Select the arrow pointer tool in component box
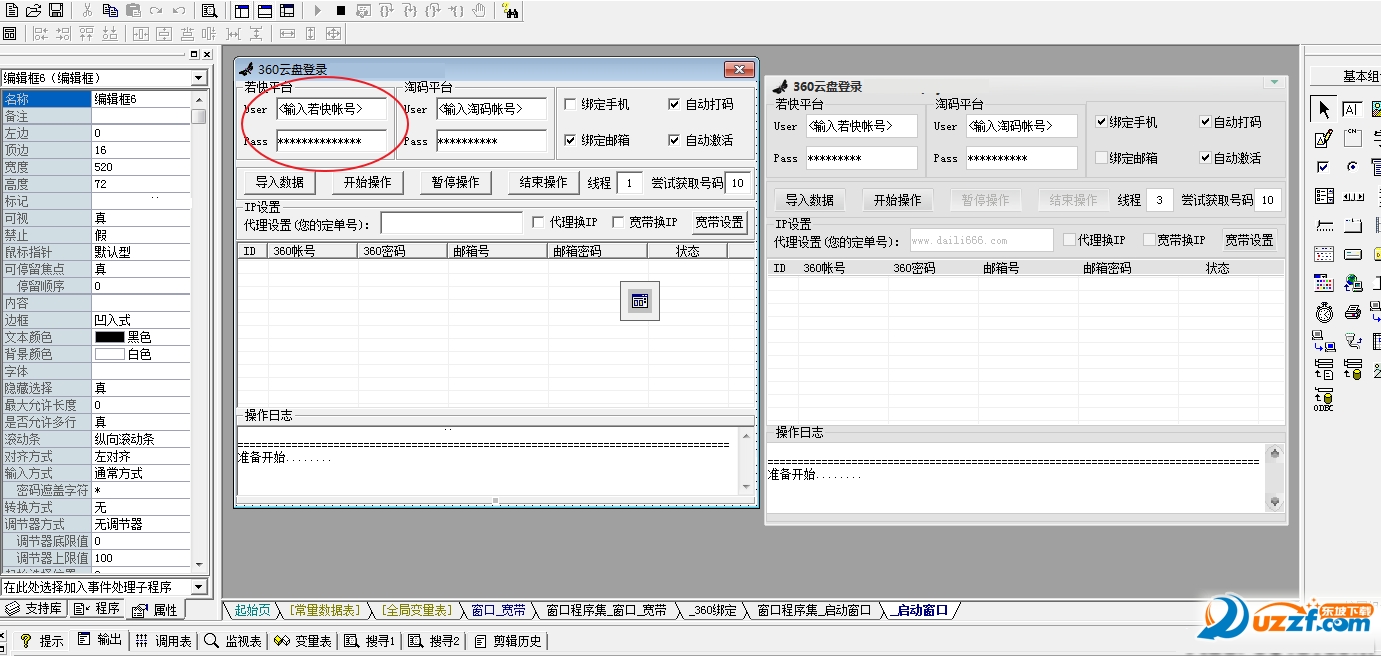The image size is (1381, 656). tap(1324, 110)
